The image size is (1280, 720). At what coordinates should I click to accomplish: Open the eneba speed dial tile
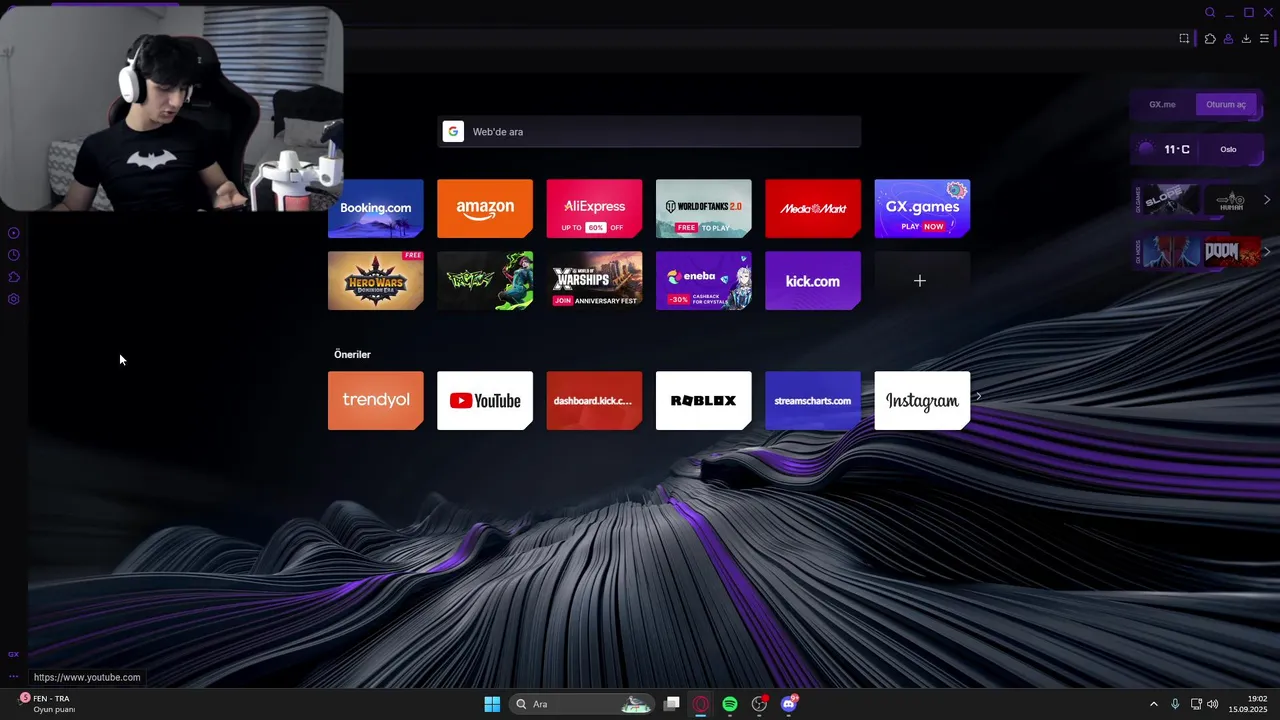click(x=704, y=280)
